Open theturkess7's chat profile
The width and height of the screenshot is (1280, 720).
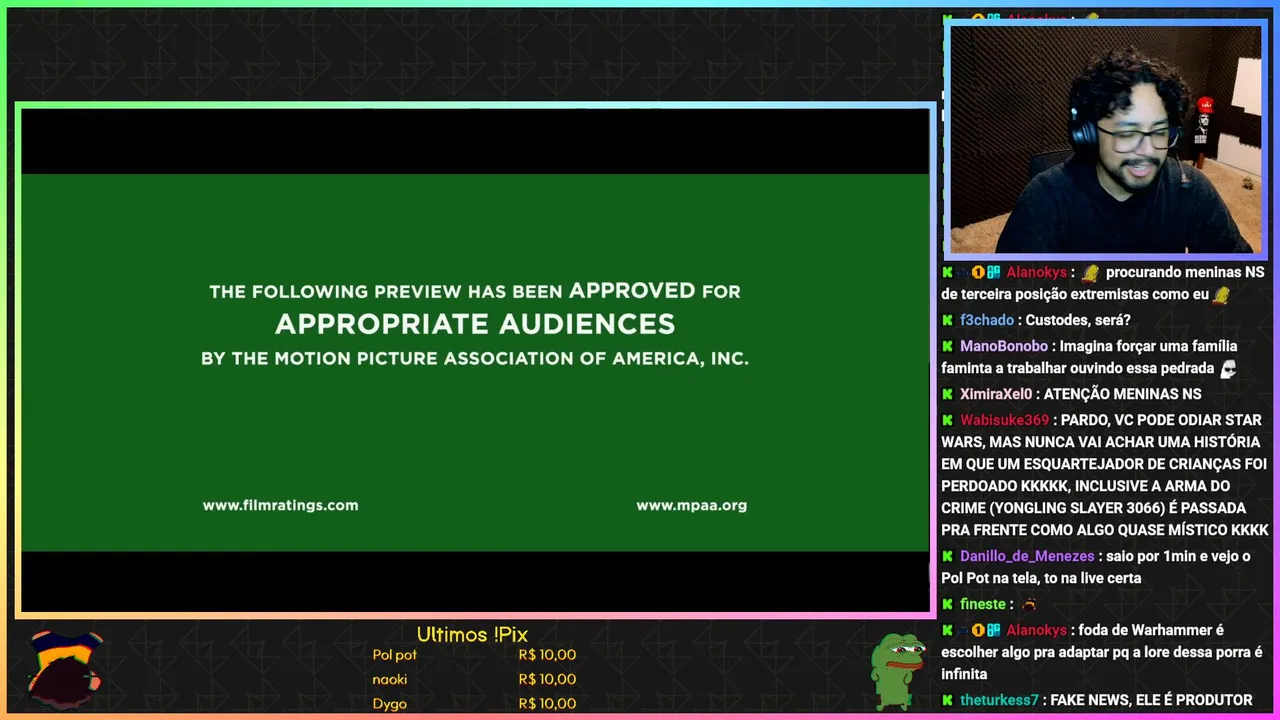pos(999,700)
